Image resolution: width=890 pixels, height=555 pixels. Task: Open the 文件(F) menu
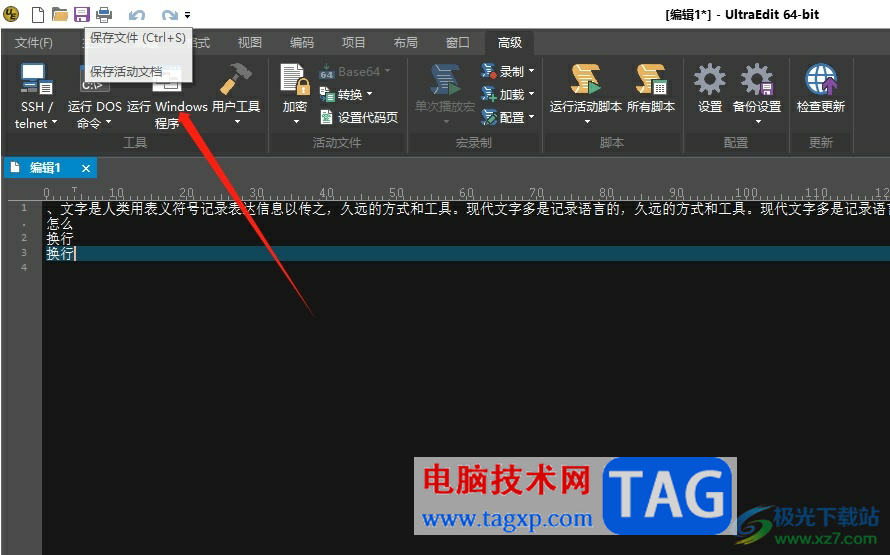[x=33, y=43]
